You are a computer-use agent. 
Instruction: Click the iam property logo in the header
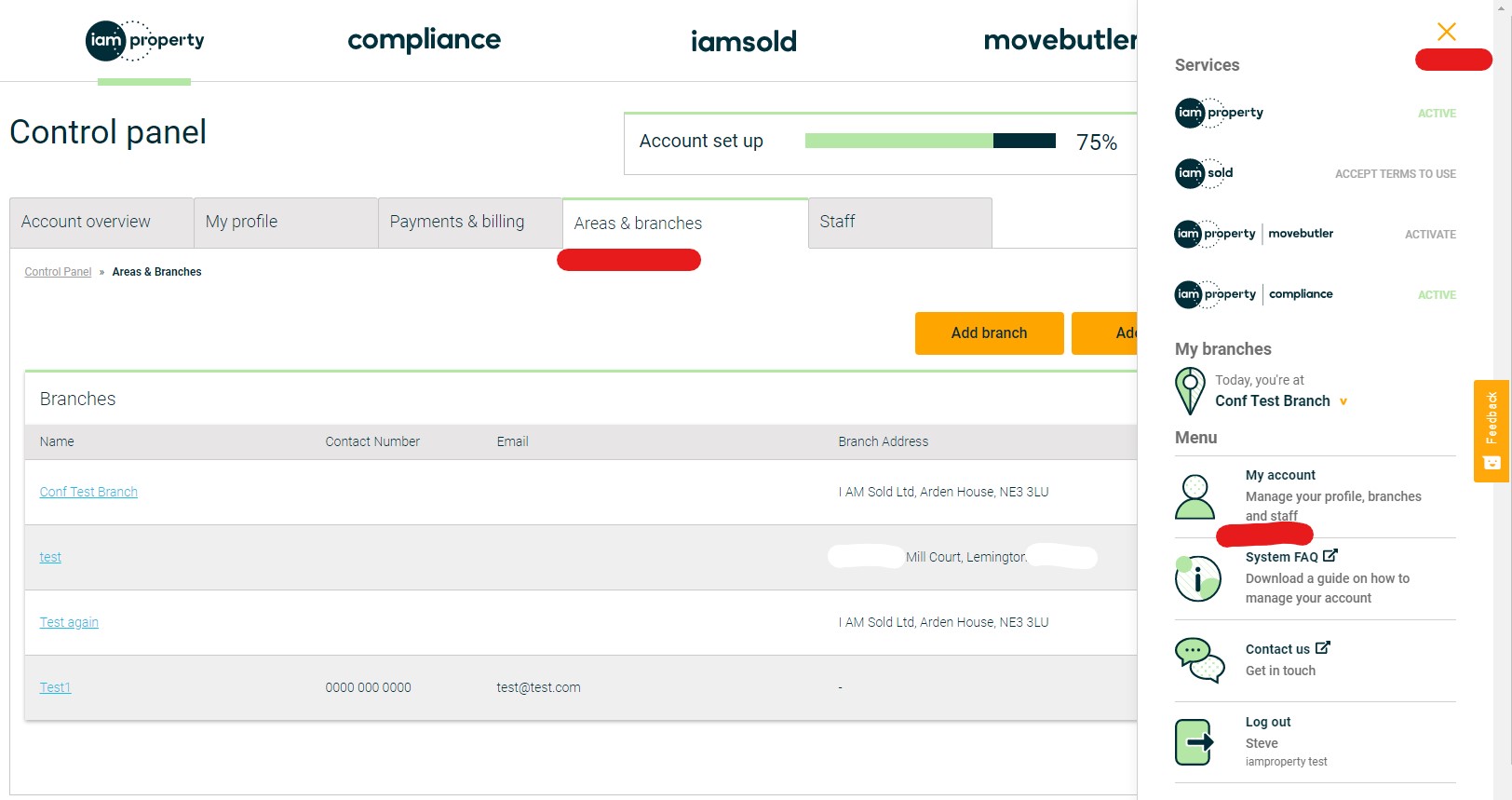pyautogui.click(x=144, y=41)
